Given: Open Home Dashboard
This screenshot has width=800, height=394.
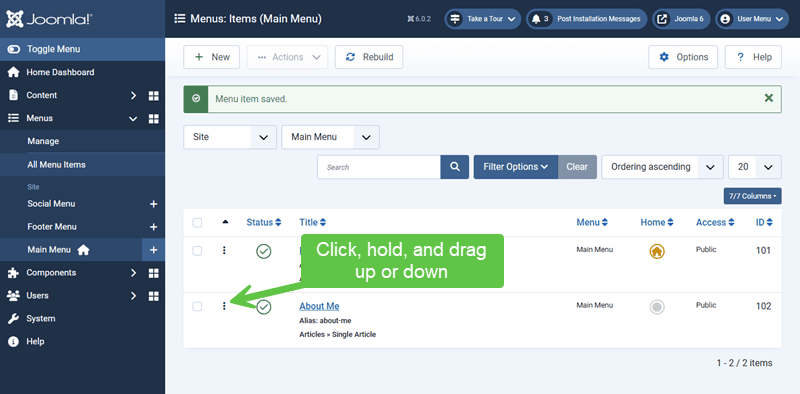Looking at the screenshot, I should pyautogui.click(x=60, y=72).
